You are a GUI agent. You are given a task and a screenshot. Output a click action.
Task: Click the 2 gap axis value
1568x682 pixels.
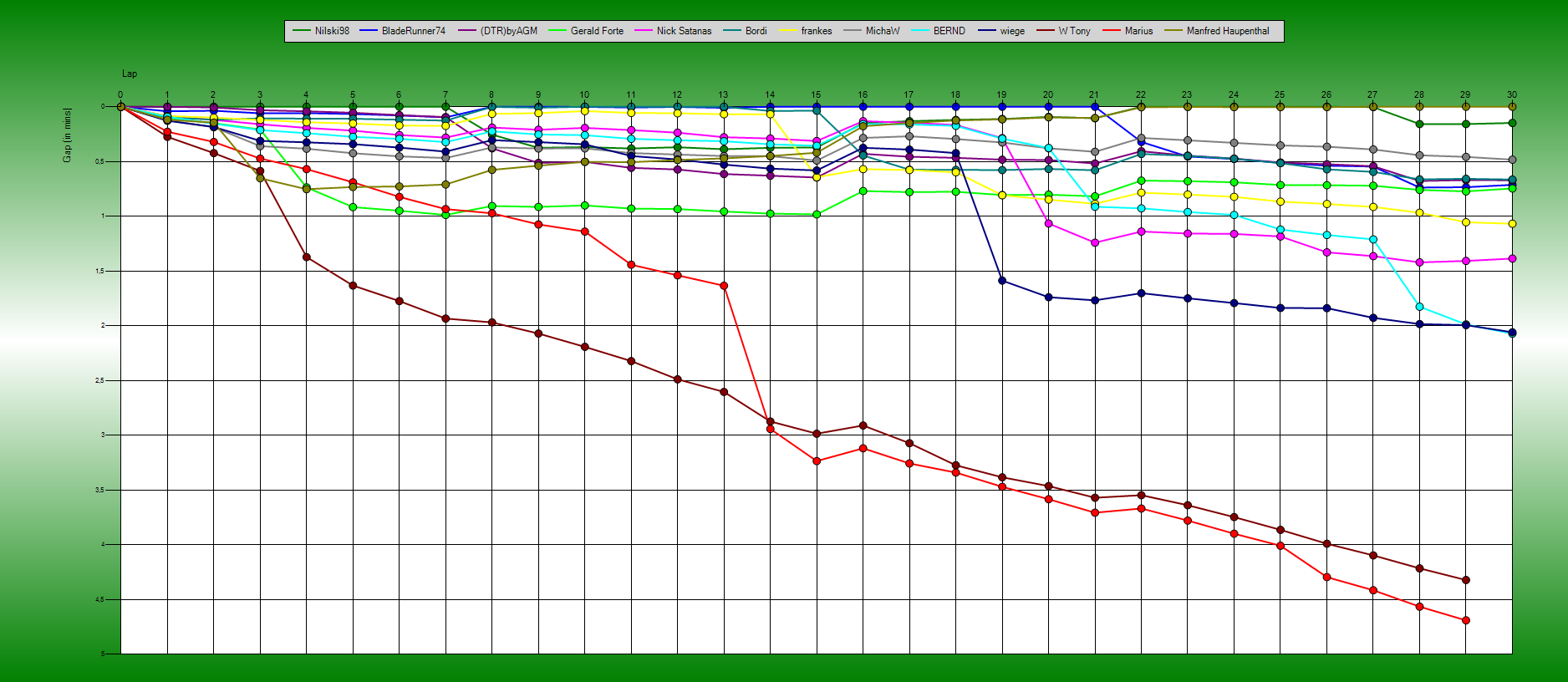pos(103,326)
